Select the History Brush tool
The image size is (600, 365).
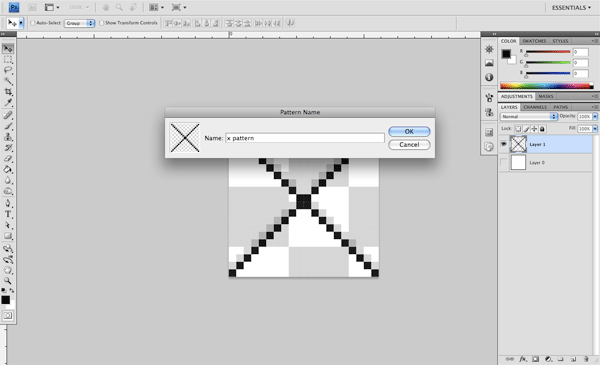pyautogui.click(x=8, y=148)
